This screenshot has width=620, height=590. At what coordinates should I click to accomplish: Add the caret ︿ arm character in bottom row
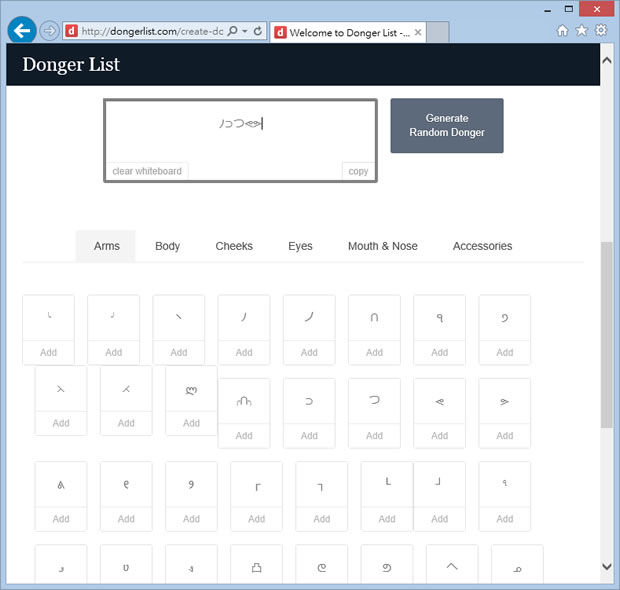click(452, 565)
